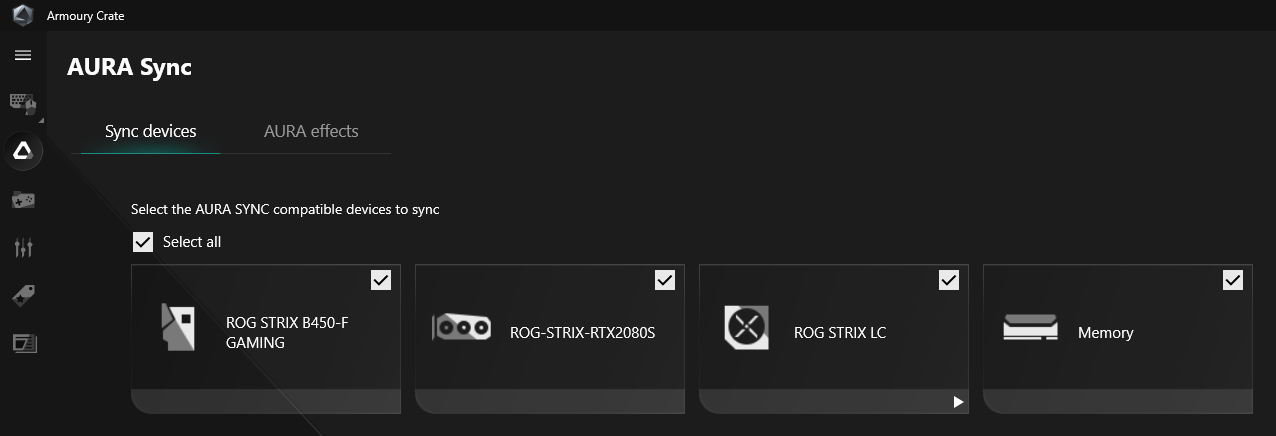Click the graphics card icon for RTX2080S
Image resolution: width=1276 pixels, height=436 pixels.
[x=461, y=327]
